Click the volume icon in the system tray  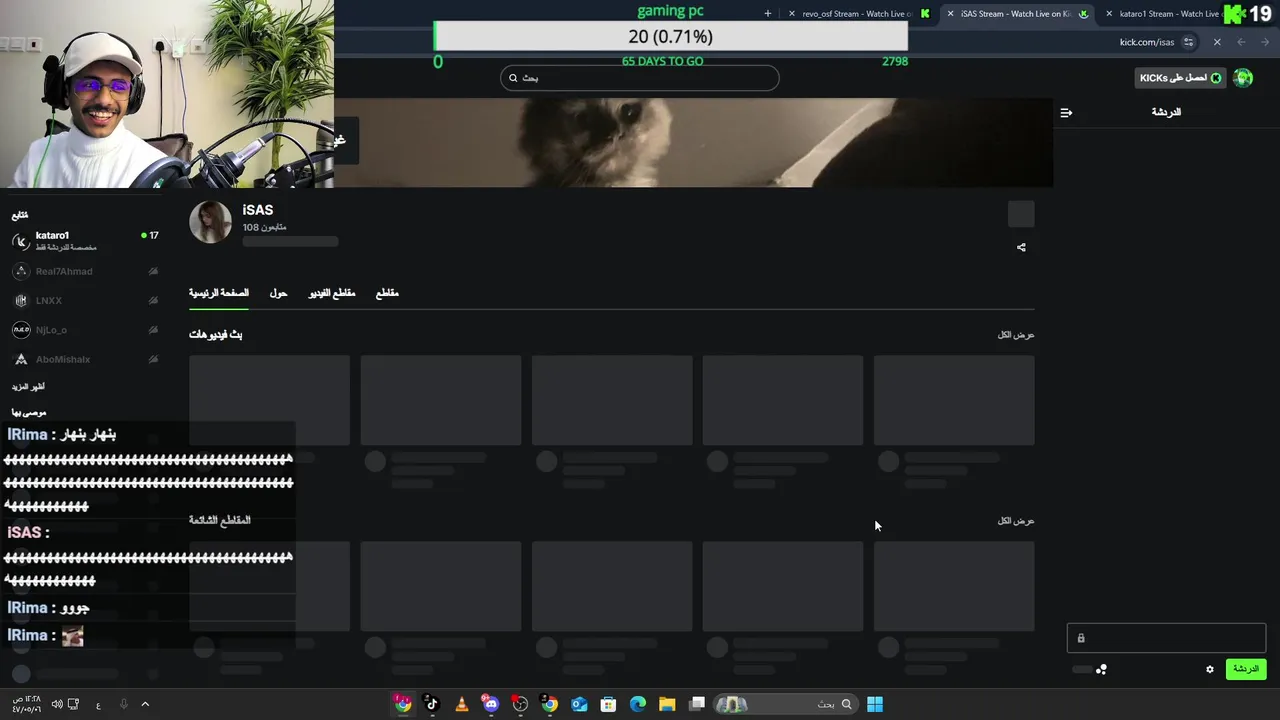click(x=57, y=704)
